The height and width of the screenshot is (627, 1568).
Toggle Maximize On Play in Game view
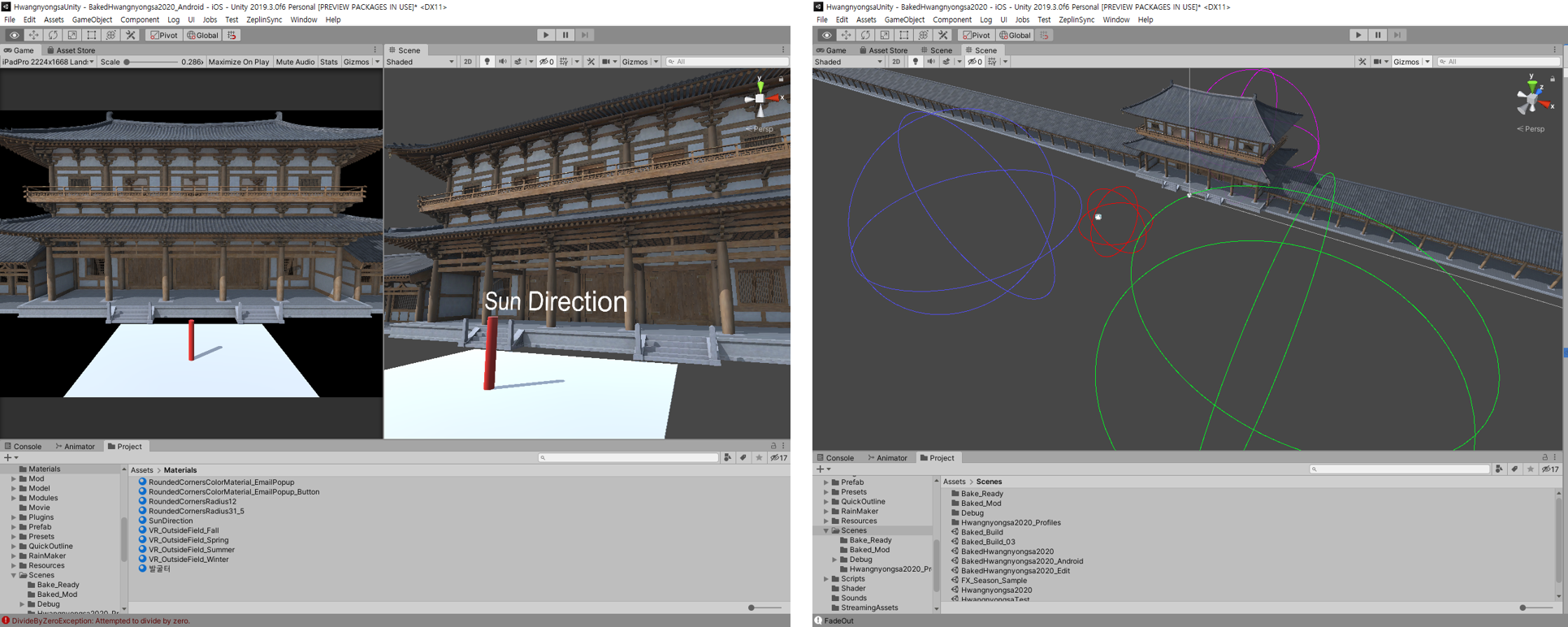[x=239, y=62]
